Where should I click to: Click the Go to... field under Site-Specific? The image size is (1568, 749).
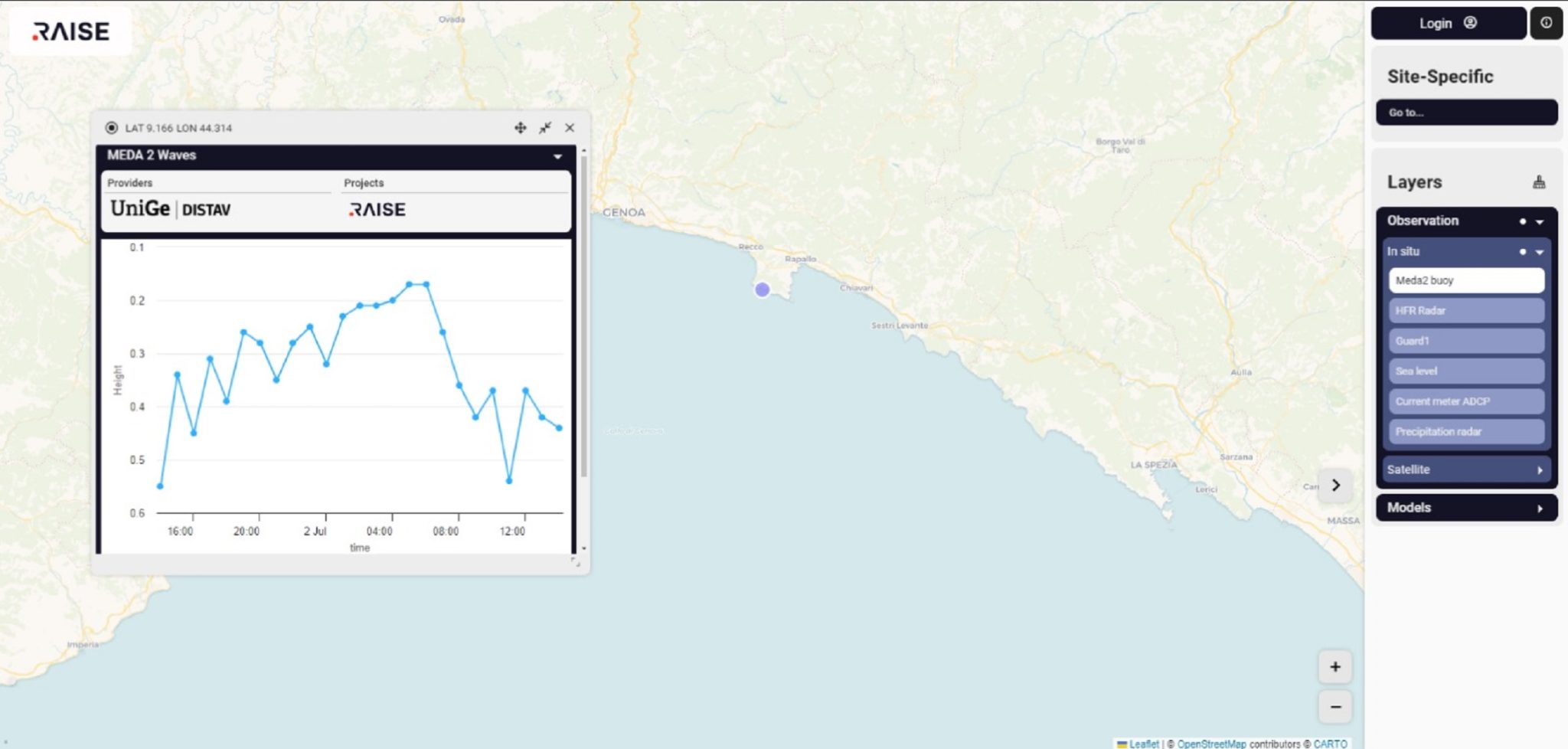pyautogui.click(x=1465, y=113)
